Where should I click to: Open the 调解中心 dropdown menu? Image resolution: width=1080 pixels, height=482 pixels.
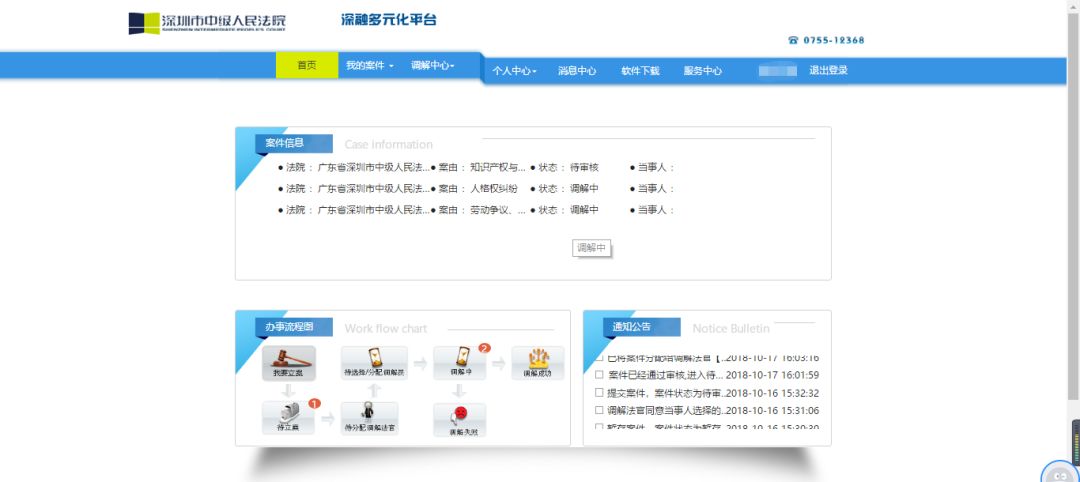[432, 66]
